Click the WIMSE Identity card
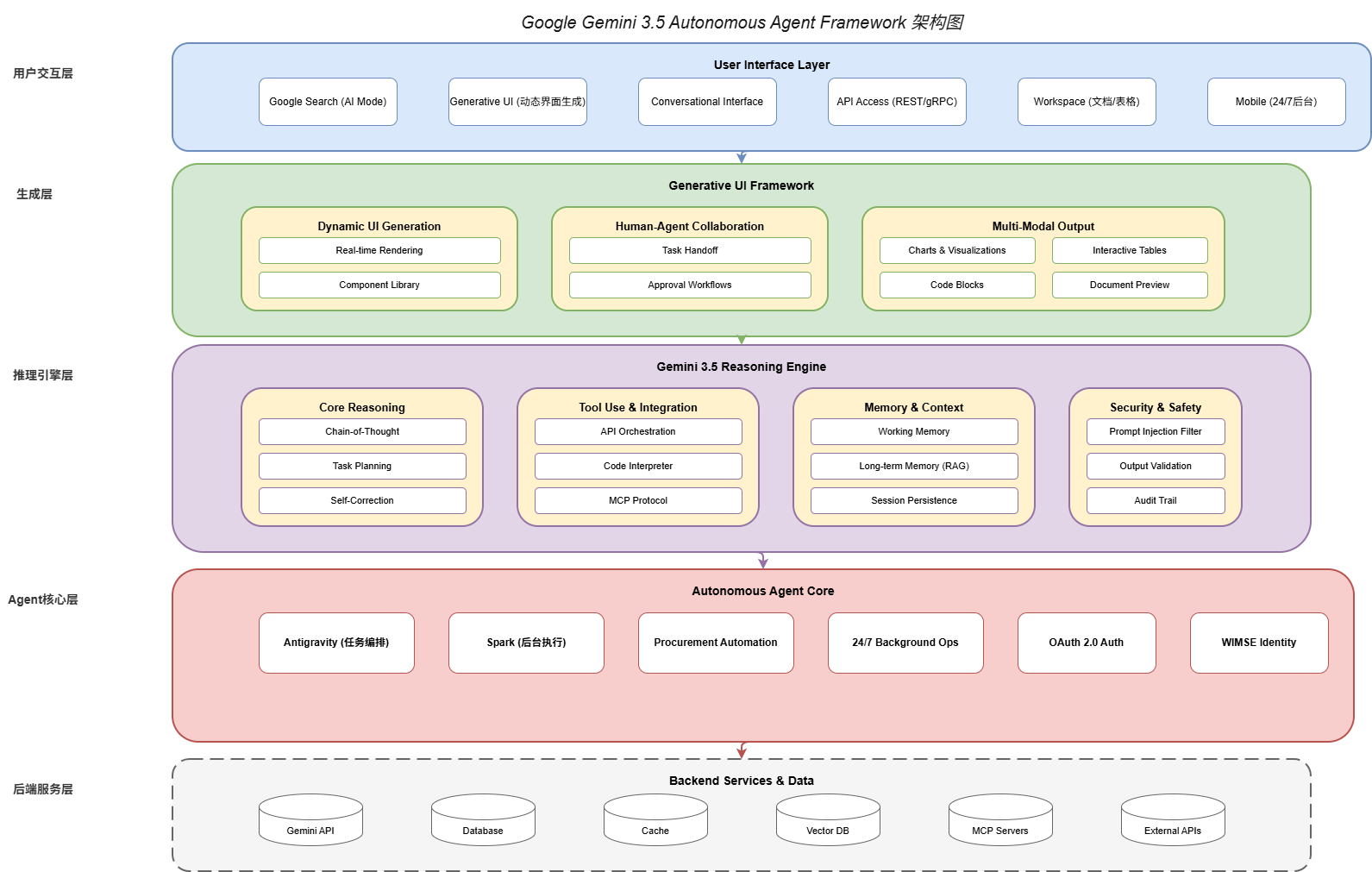This screenshot has height=872, width=1372. pos(1259,643)
